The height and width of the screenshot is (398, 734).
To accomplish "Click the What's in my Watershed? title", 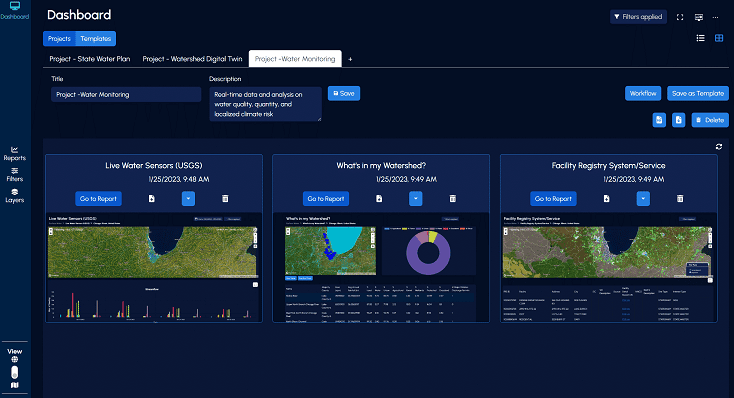I will pyautogui.click(x=381, y=165).
